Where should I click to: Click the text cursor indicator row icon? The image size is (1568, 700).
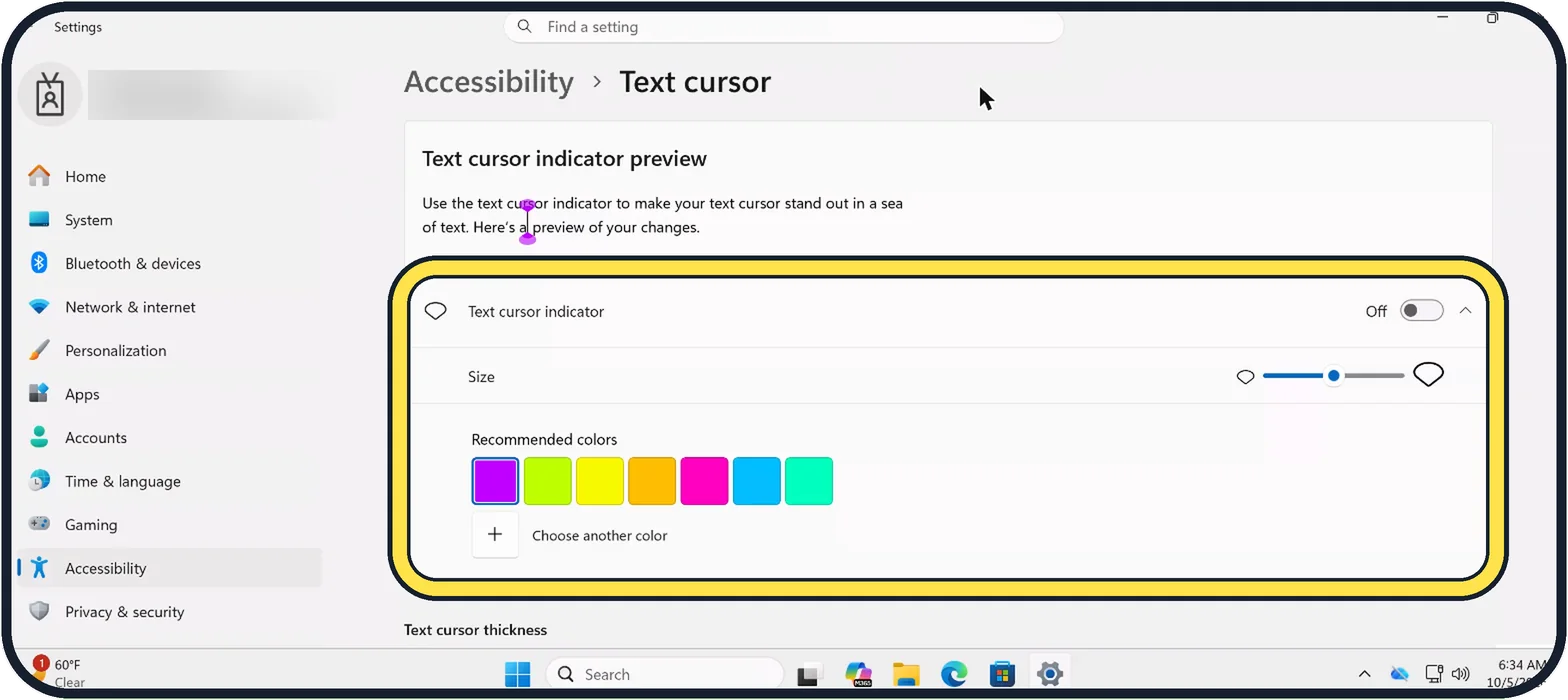tap(435, 311)
